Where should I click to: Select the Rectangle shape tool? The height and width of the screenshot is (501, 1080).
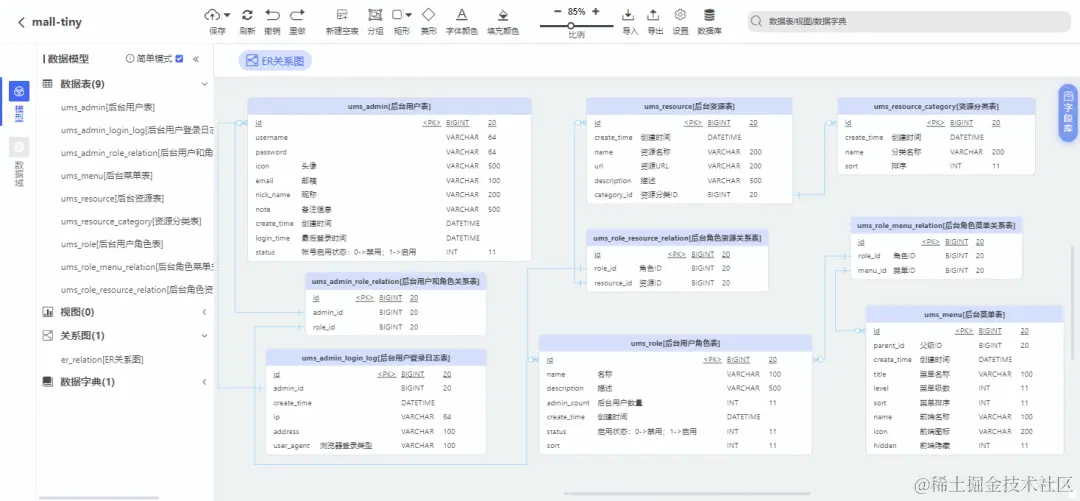point(397,14)
